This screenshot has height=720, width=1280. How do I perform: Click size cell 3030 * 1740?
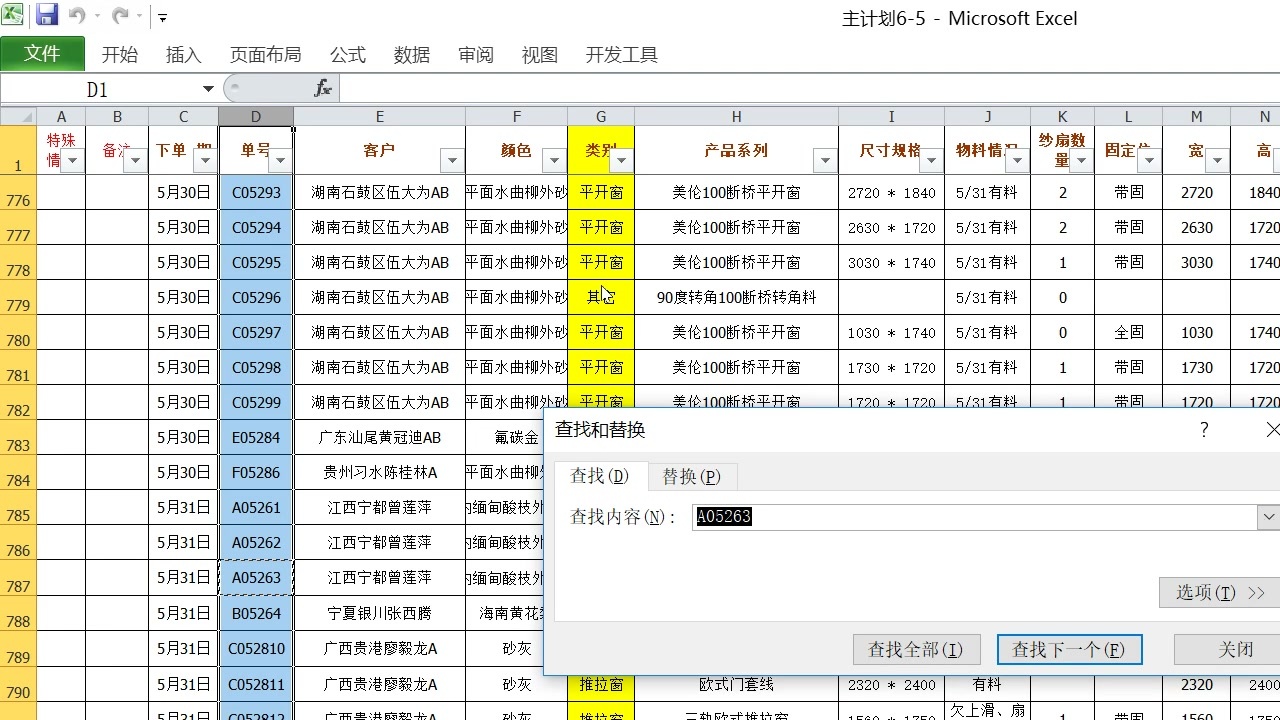pos(891,262)
